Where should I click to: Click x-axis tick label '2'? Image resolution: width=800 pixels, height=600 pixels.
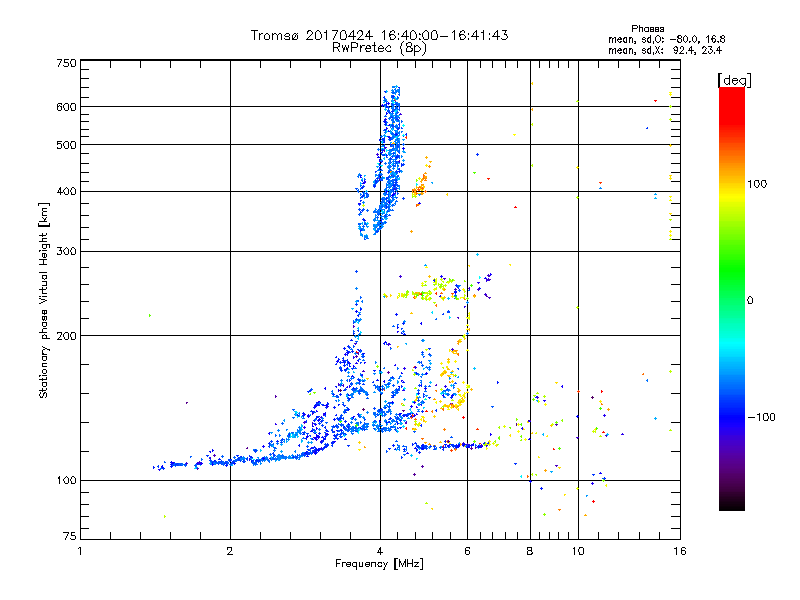coord(230,551)
